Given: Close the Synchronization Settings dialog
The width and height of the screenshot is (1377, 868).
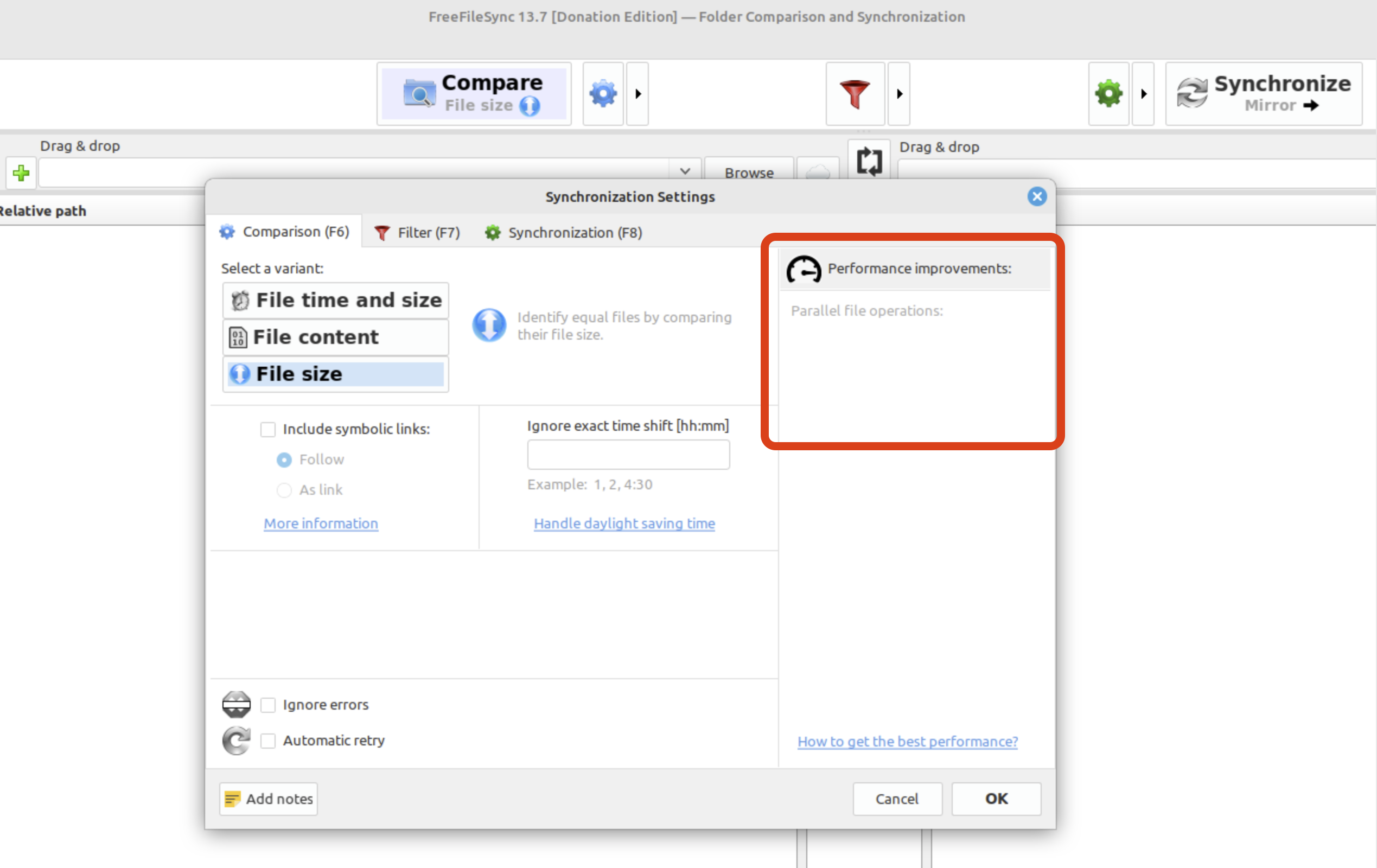Looking at the screenshot, I should pyautogui.click(x=1036, y=197).
